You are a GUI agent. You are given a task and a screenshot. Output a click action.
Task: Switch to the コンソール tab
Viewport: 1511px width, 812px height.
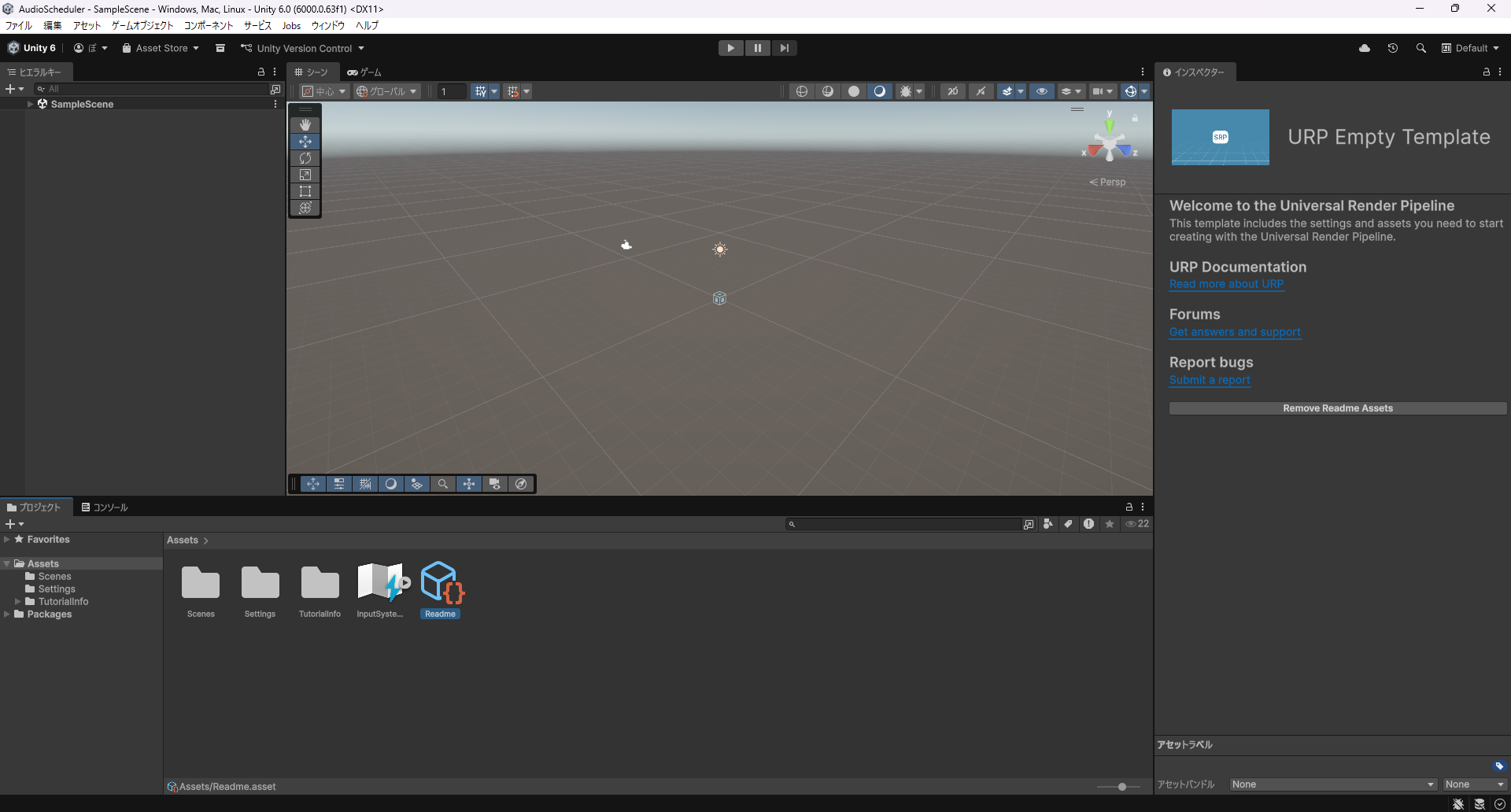(105, 507)
